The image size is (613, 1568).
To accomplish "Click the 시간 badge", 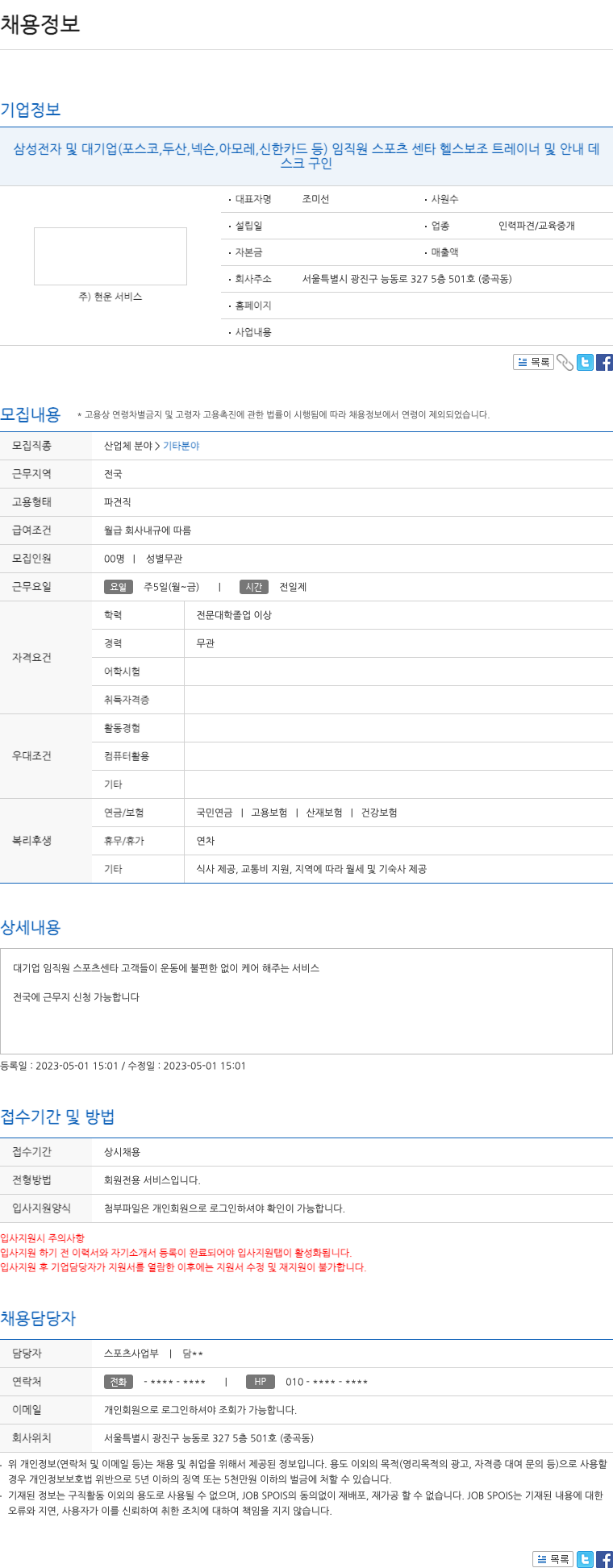I will [254, 587].
